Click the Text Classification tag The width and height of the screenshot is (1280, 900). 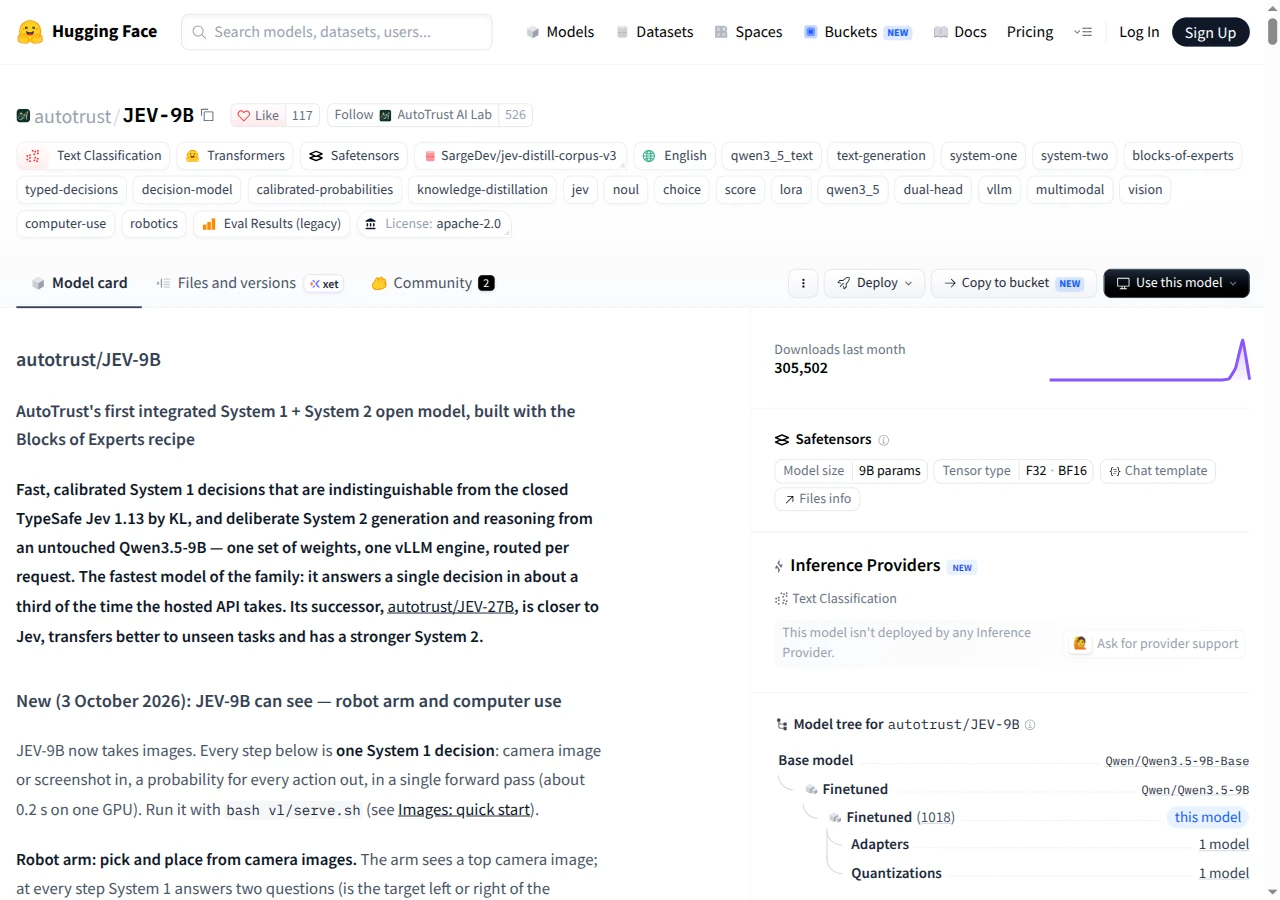click(x=93, y=156)
